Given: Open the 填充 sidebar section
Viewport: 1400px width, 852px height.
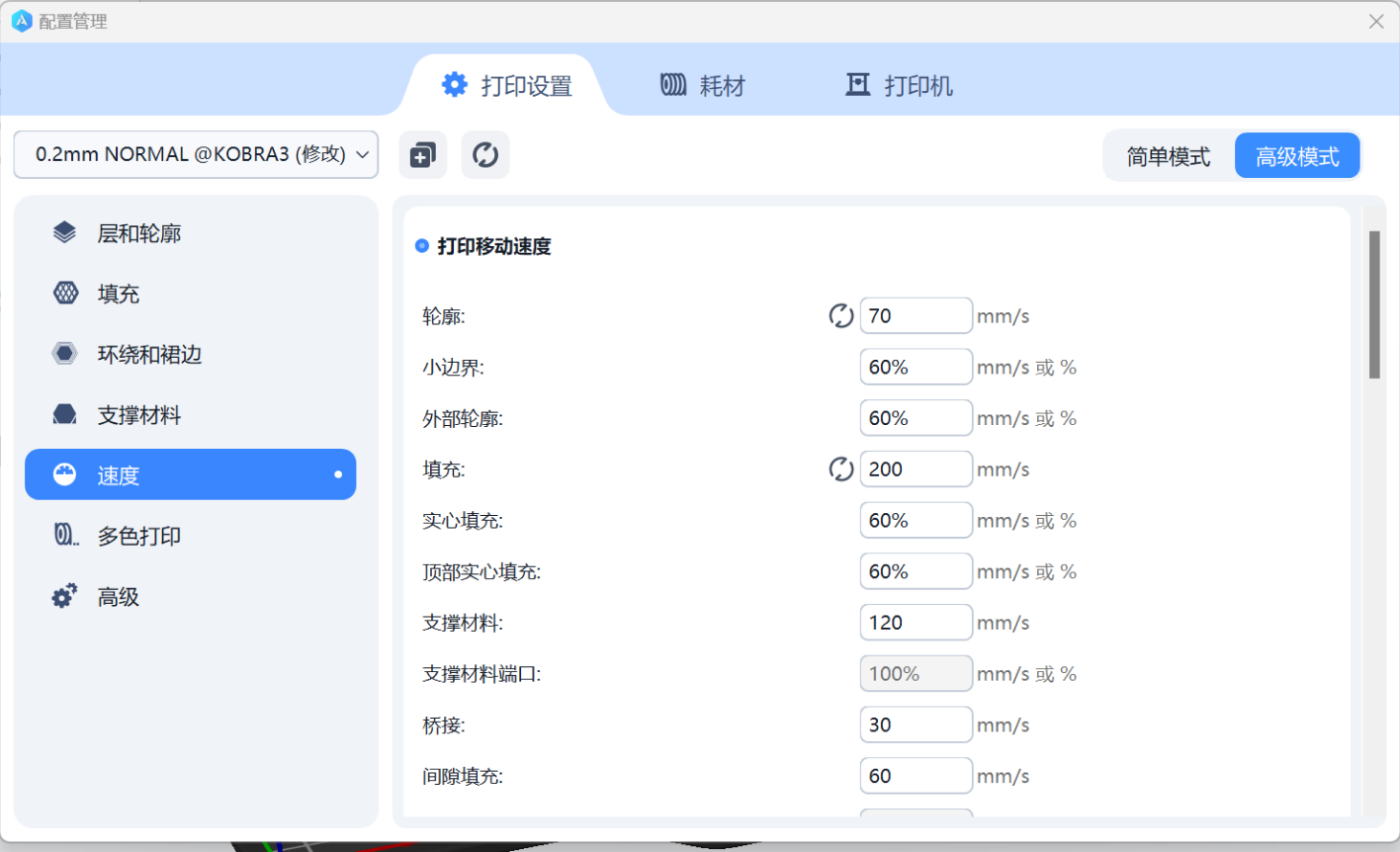Looking at the screenshot, I should tap(119, 294).
